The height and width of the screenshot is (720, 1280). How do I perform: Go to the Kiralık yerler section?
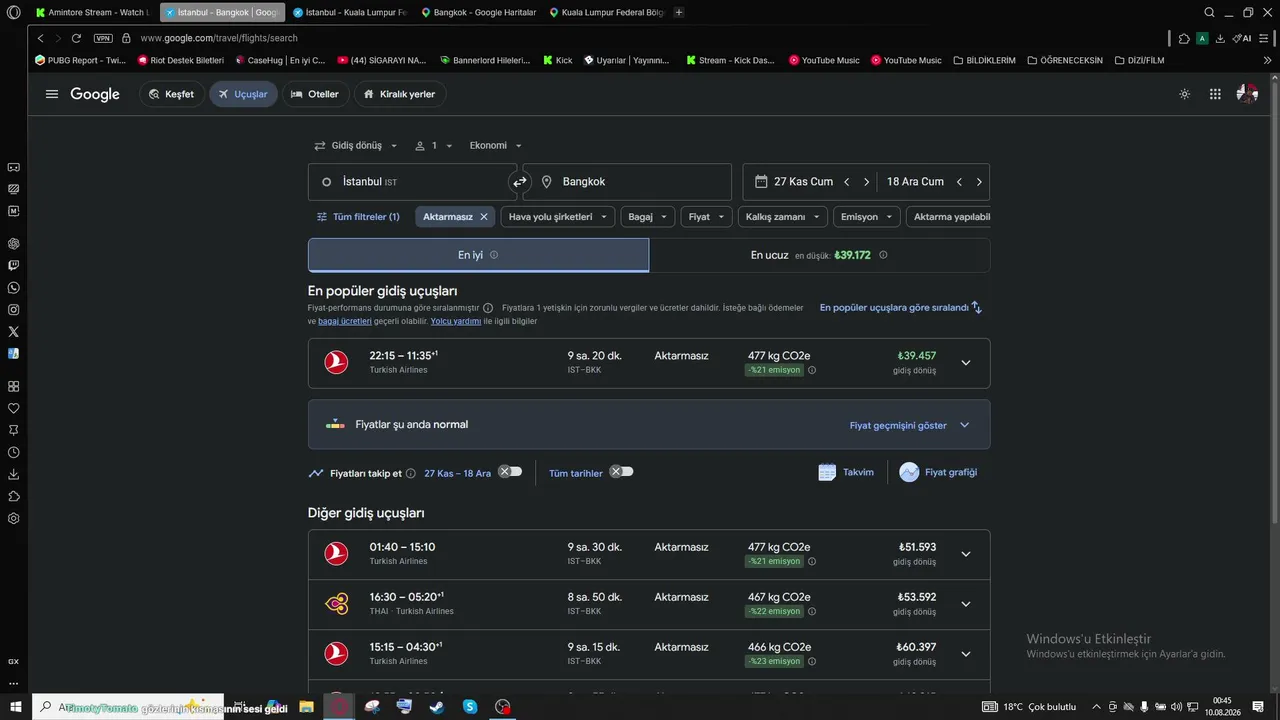coord(400,94)
